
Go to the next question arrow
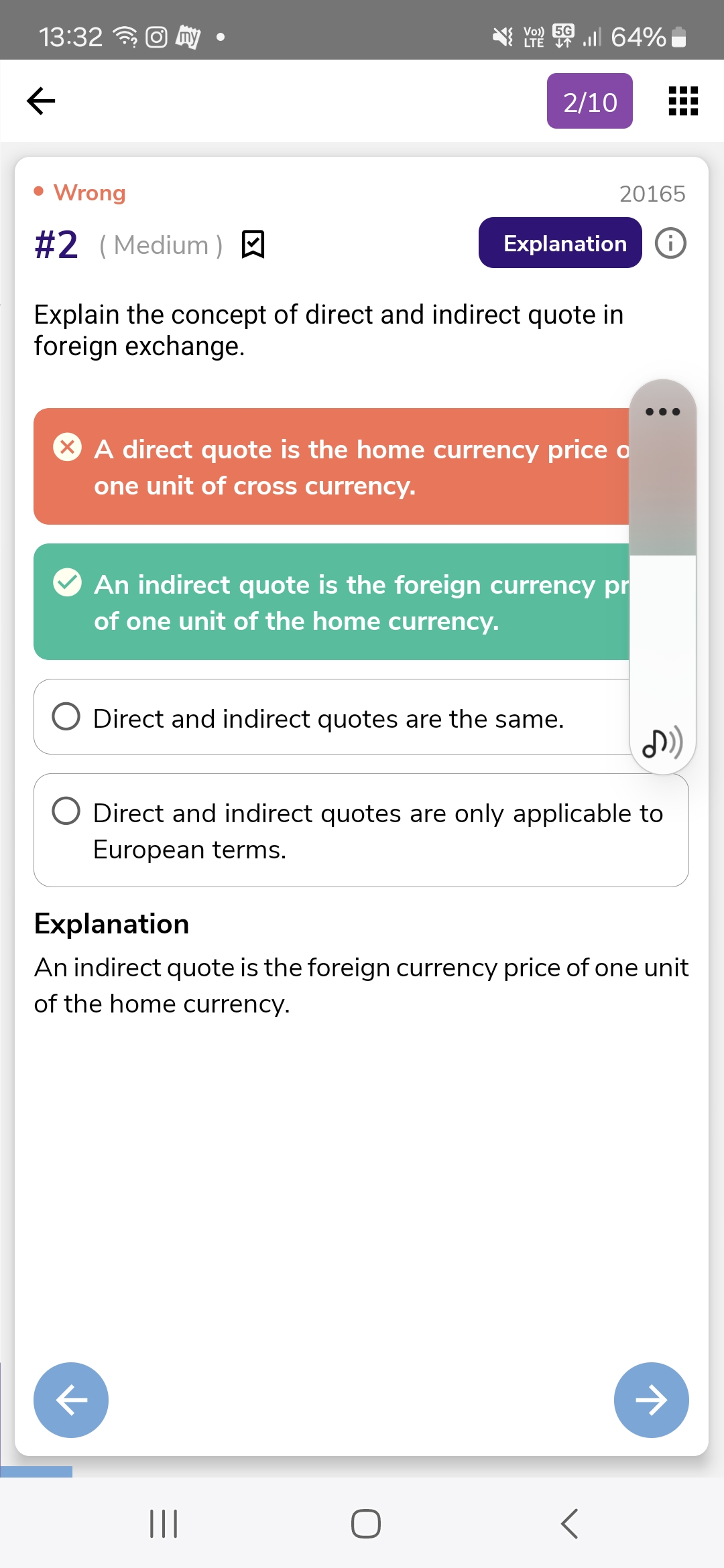[651, 1400]
